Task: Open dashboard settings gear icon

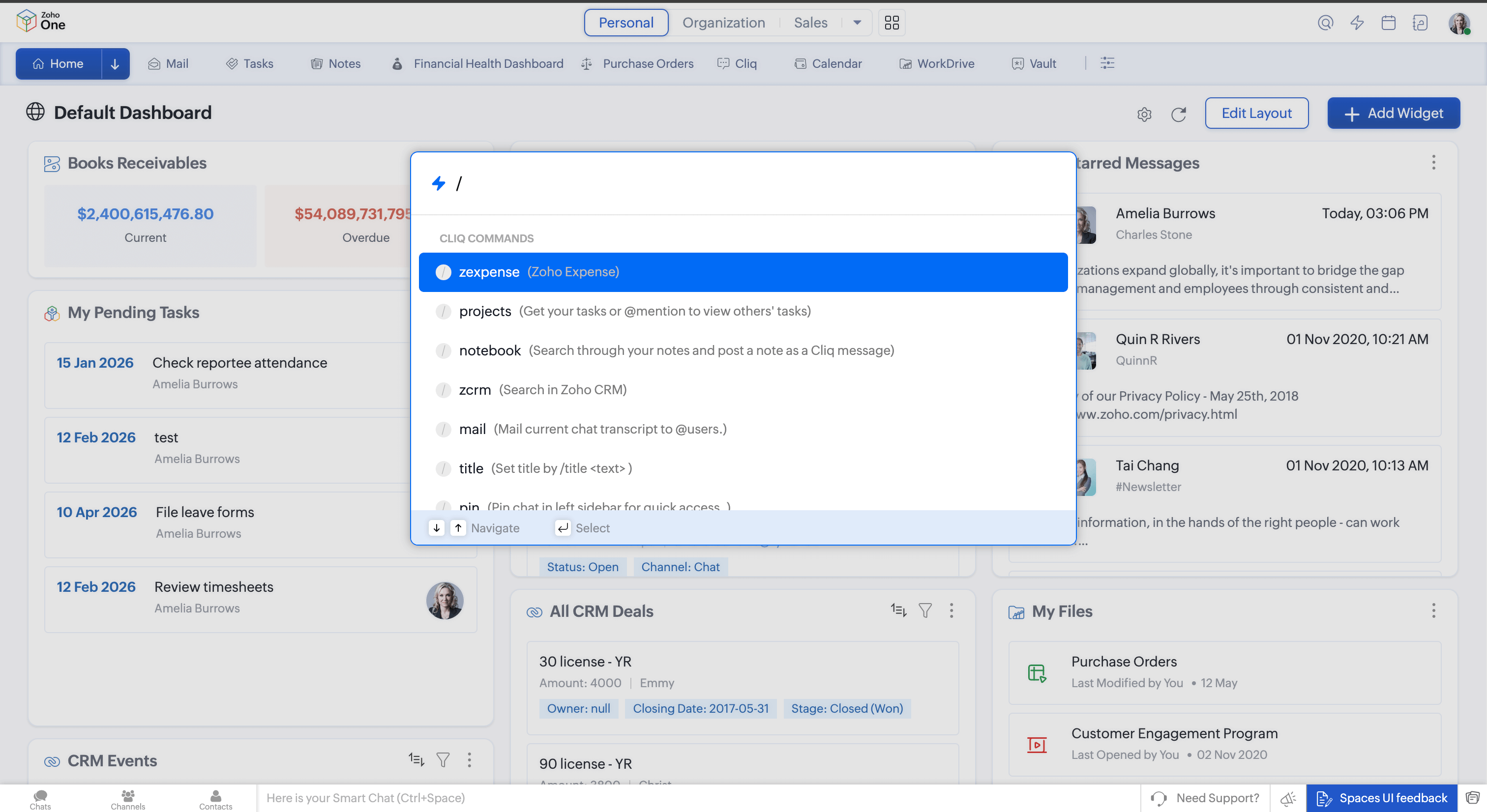Action: click(x=1144, y=114)
